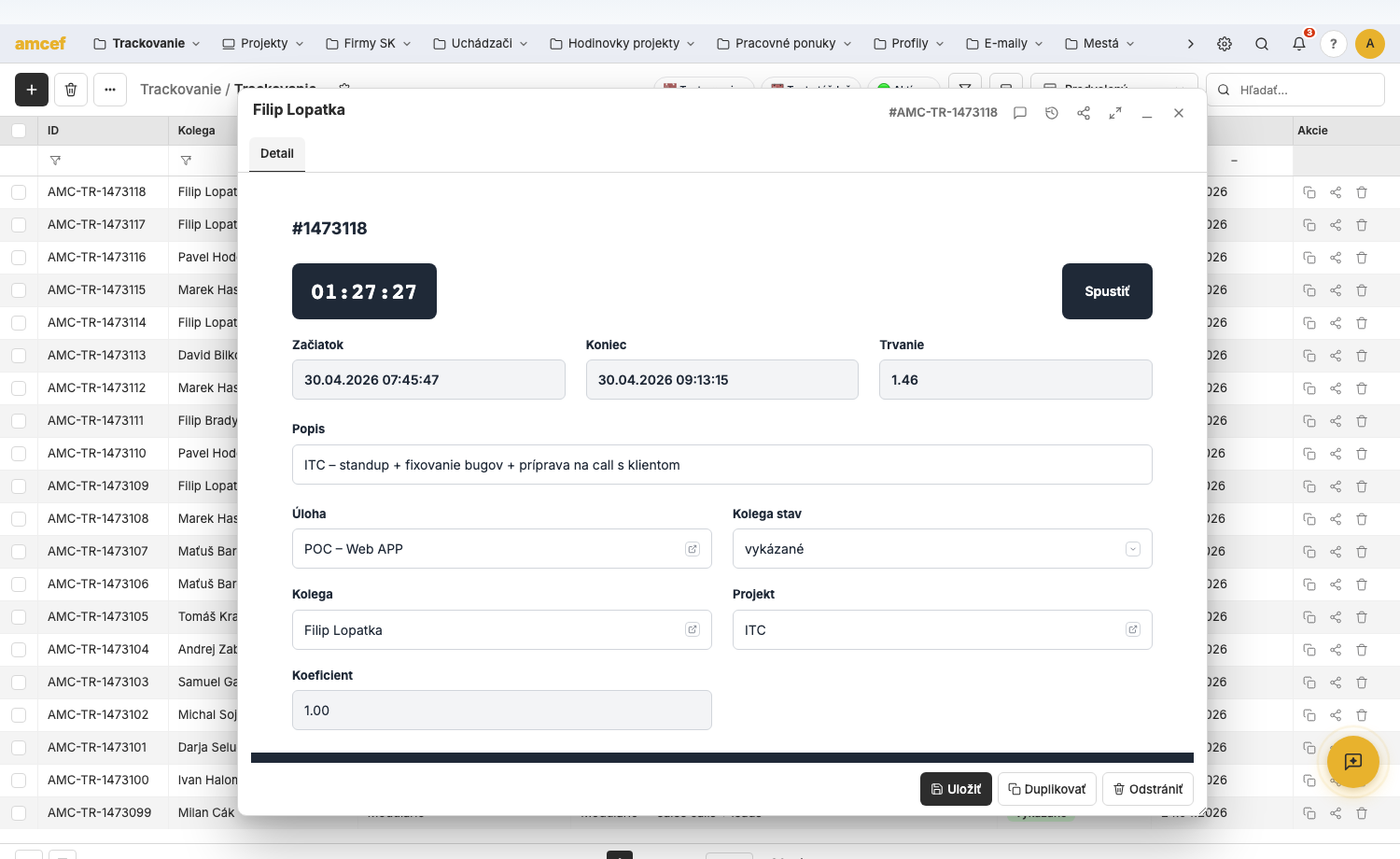Screen dimensions: 1400x859
Task: Share the record via the modal header share icon
Action: 1084,113
